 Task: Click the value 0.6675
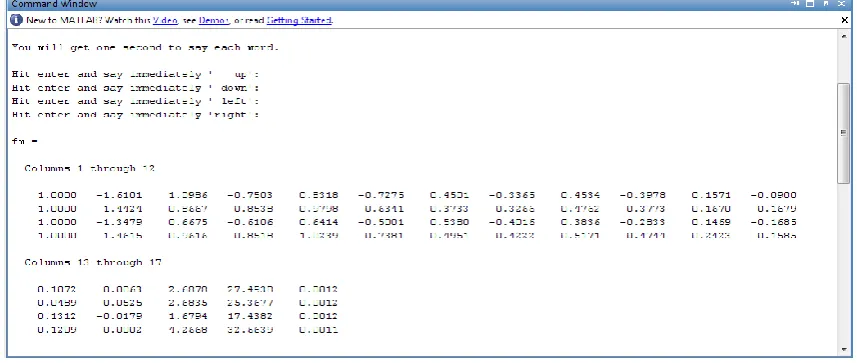pos(187,222)
